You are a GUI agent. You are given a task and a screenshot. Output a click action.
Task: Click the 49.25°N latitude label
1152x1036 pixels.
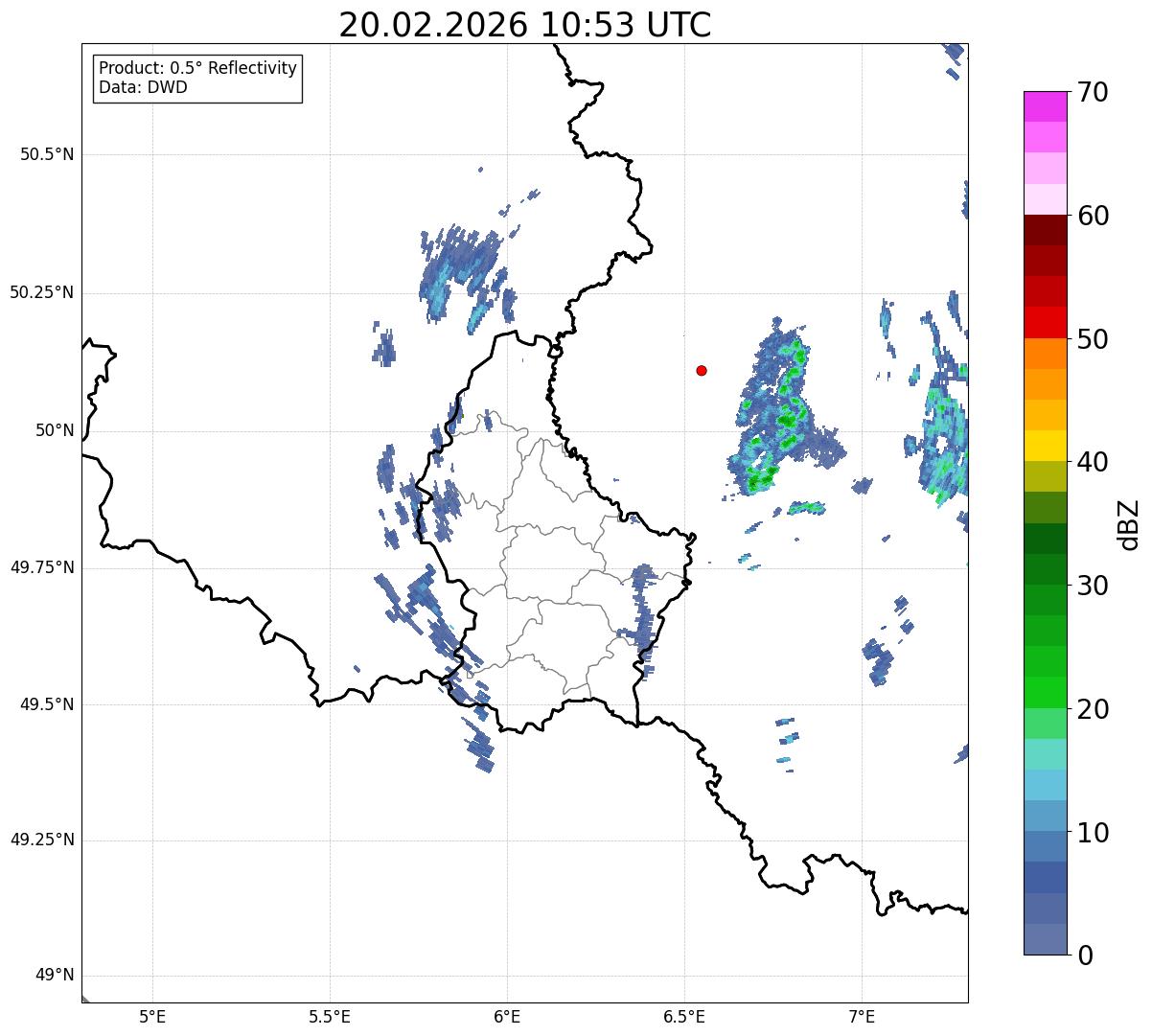[41, 840]
